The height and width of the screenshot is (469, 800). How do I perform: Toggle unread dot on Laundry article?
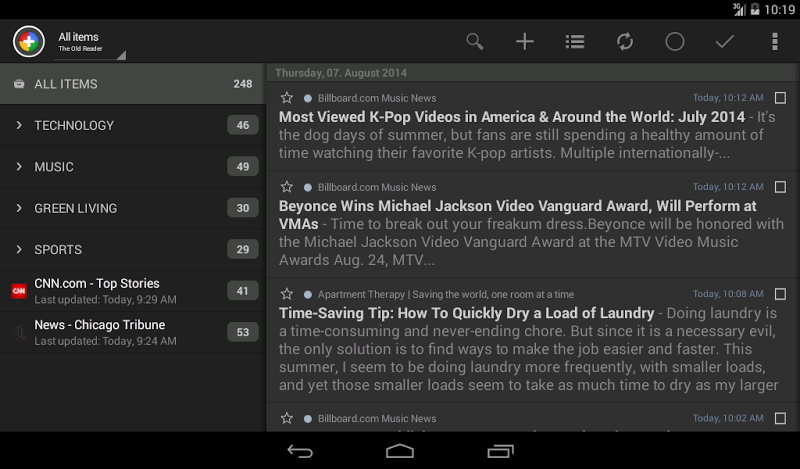pyautogui.click(x=308, y=294)
